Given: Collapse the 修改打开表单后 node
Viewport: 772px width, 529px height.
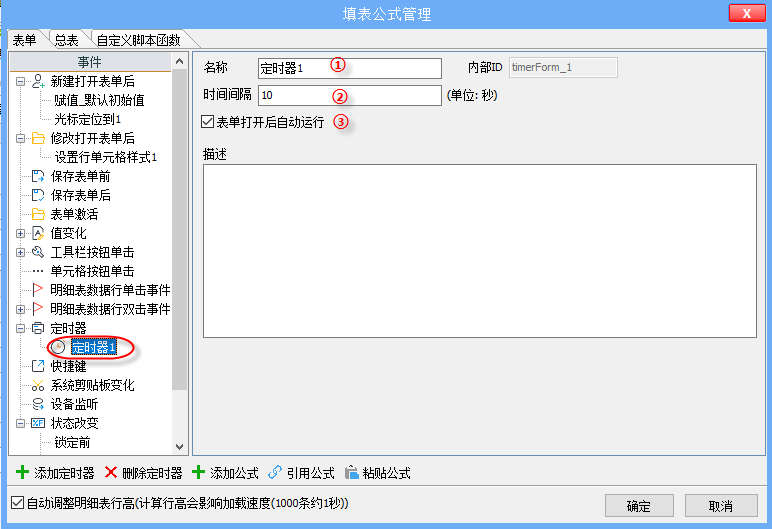Looking at the screenshot, I should [20, 139].
